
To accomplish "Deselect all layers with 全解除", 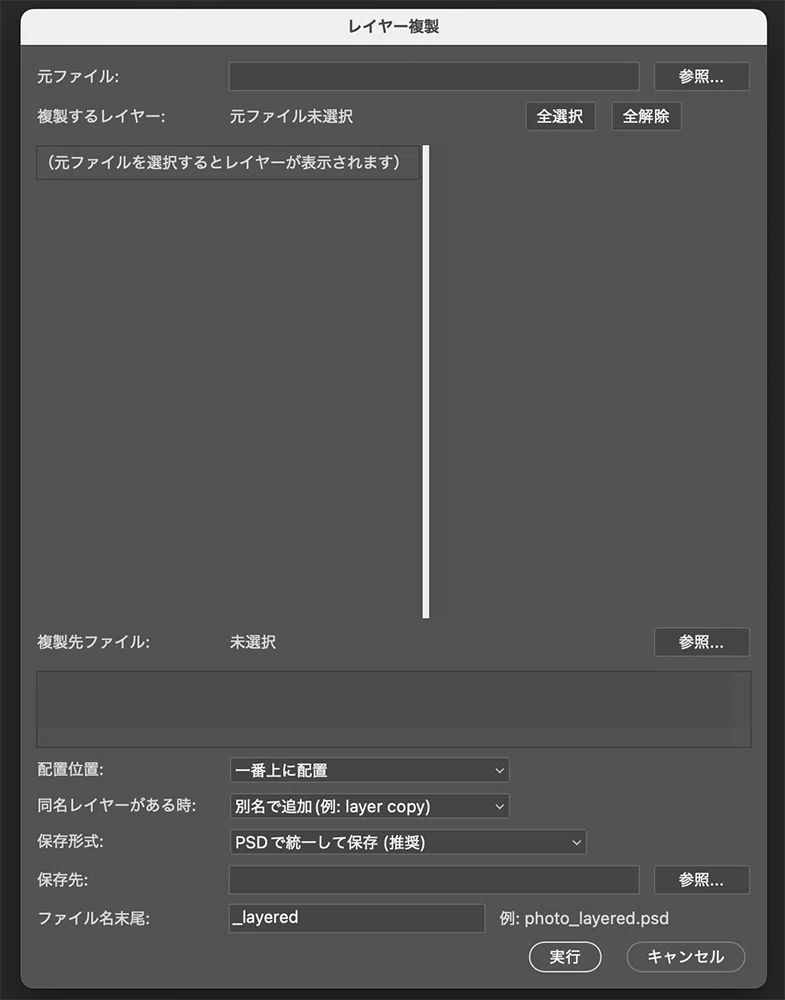I will (x=646, y=117).
